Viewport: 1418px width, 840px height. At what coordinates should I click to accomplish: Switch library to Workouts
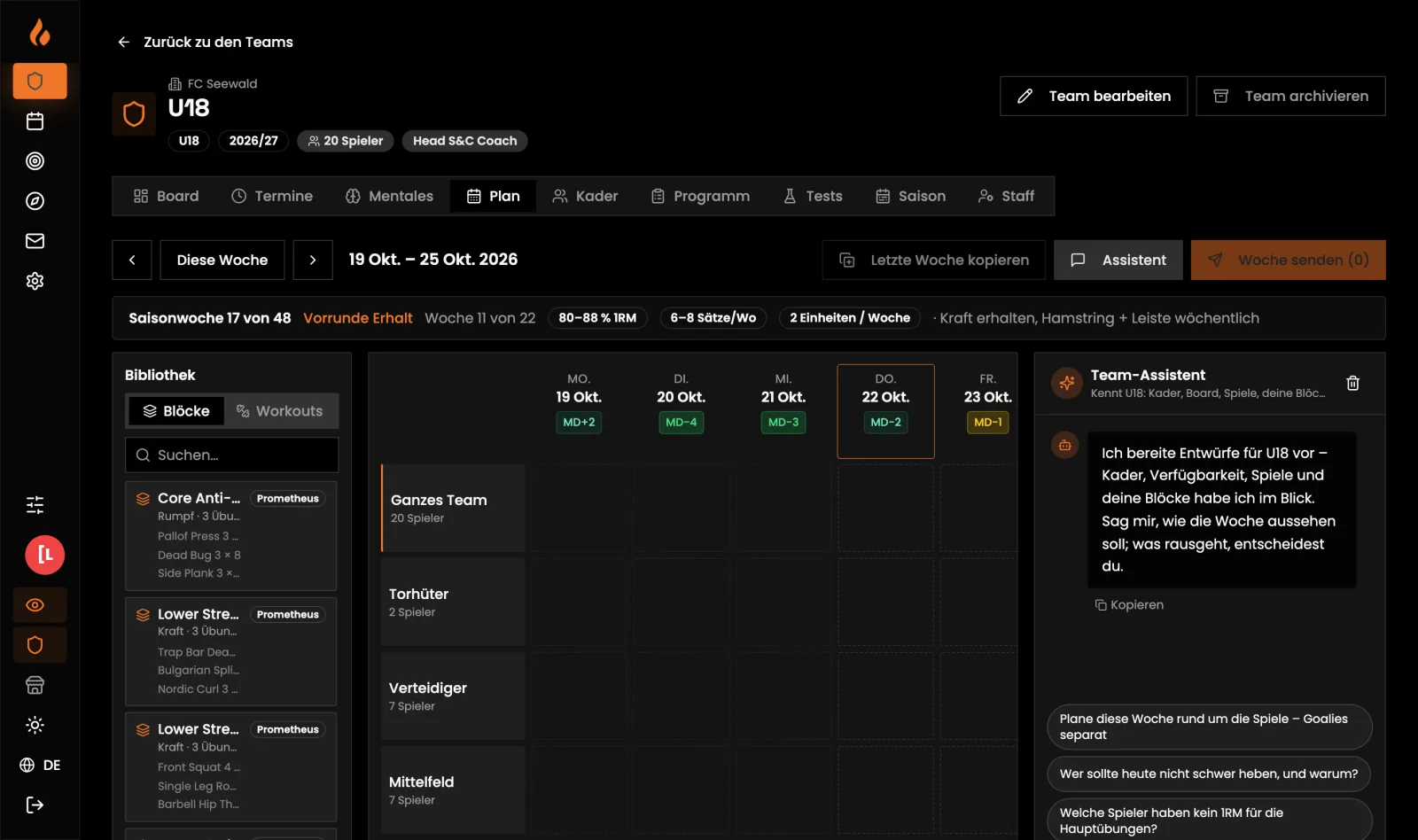(x=280, y=411)
